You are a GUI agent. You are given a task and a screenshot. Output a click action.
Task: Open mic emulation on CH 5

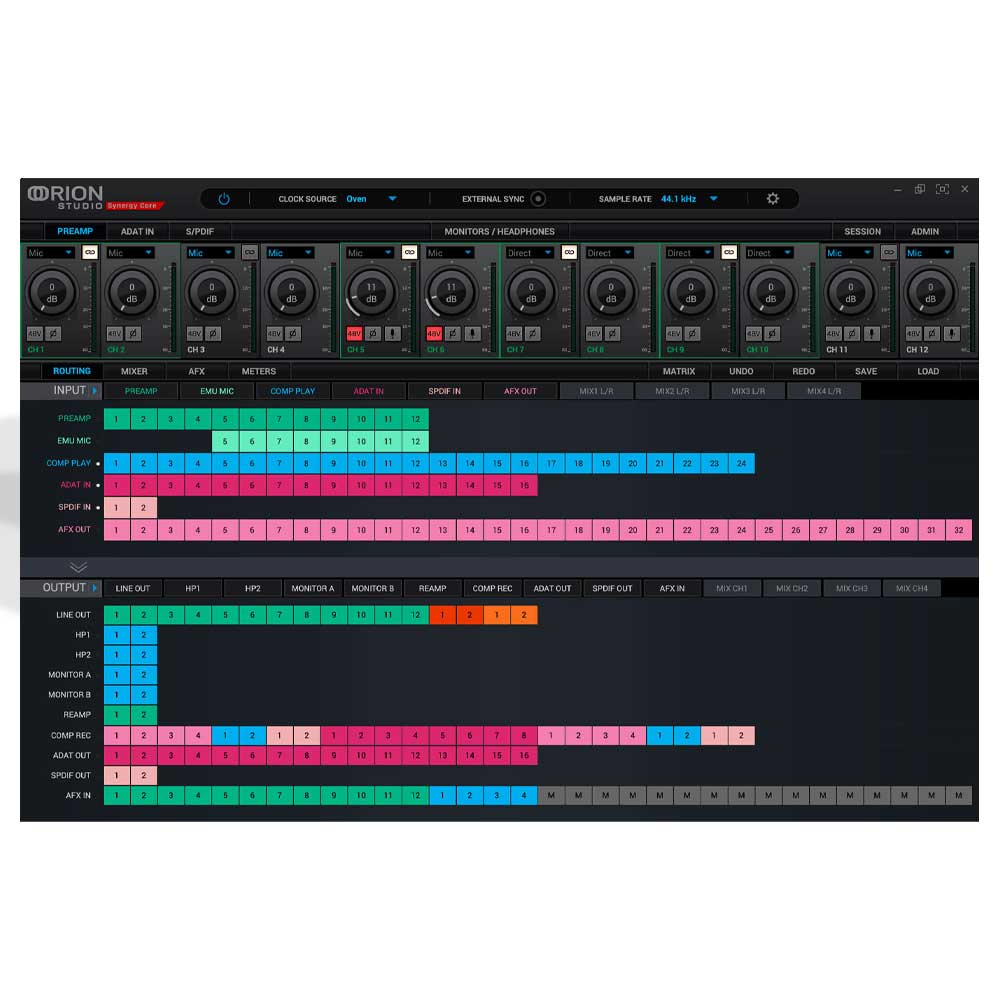coord(393,334)
